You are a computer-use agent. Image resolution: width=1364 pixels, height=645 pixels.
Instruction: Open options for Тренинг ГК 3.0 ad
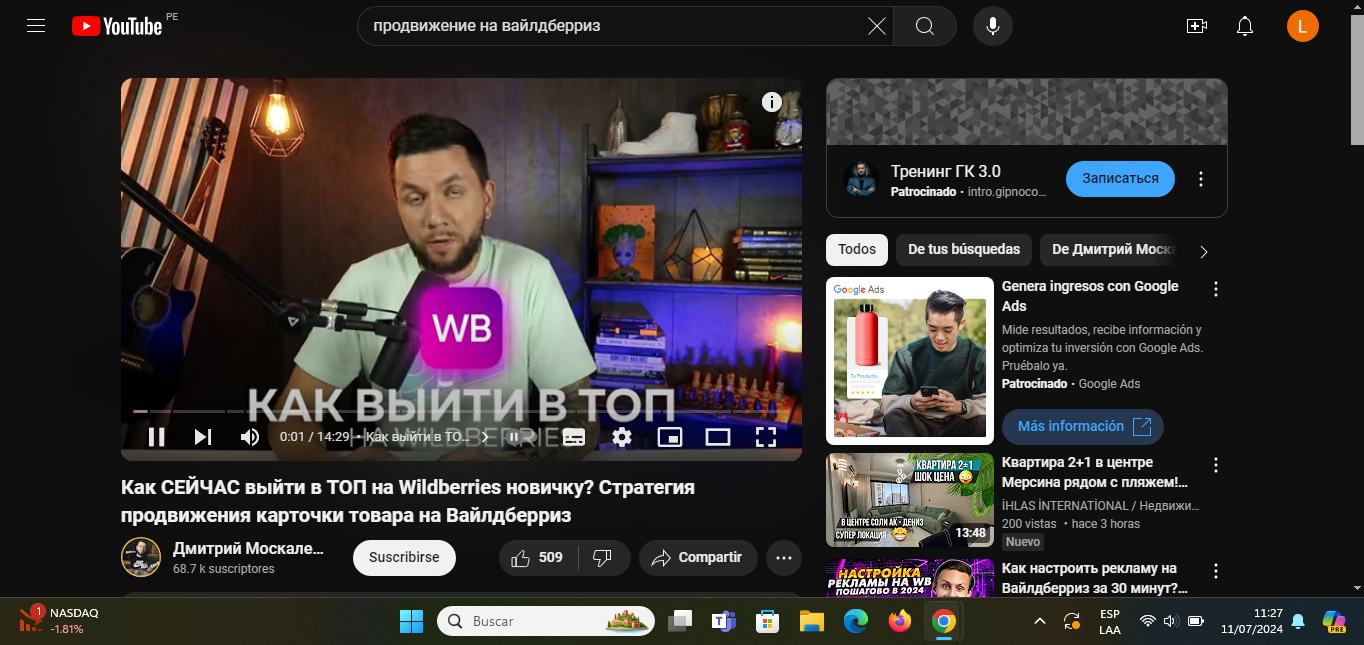click(x=1201, y=180)
